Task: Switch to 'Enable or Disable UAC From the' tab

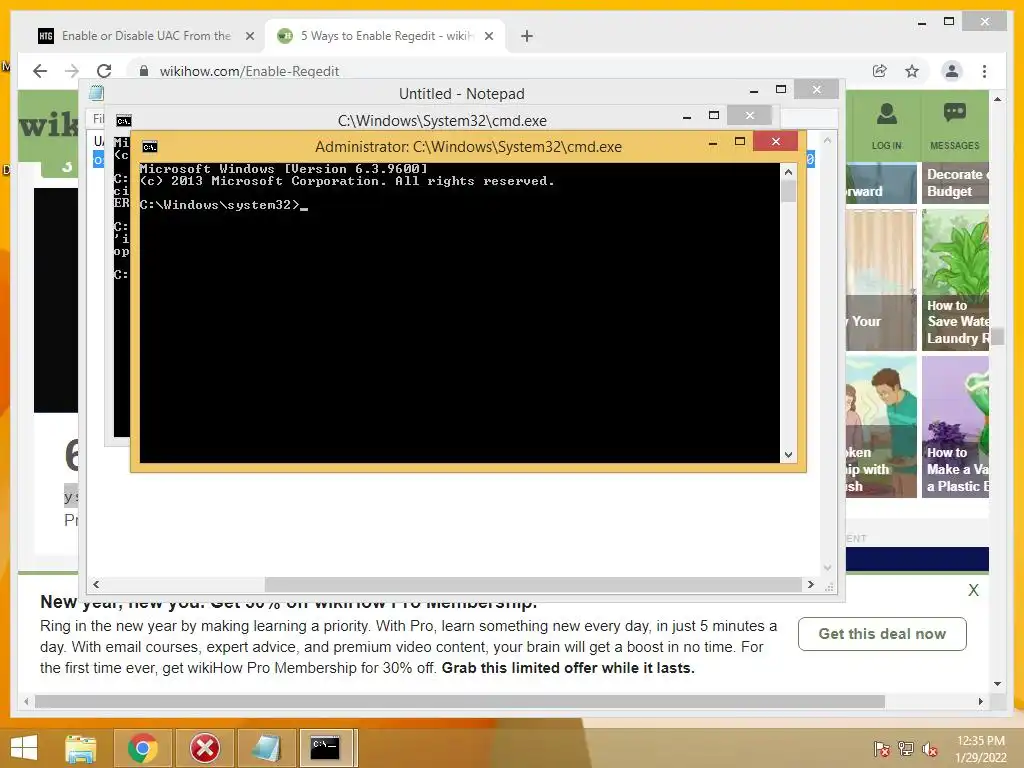Action: coord(146,36)
